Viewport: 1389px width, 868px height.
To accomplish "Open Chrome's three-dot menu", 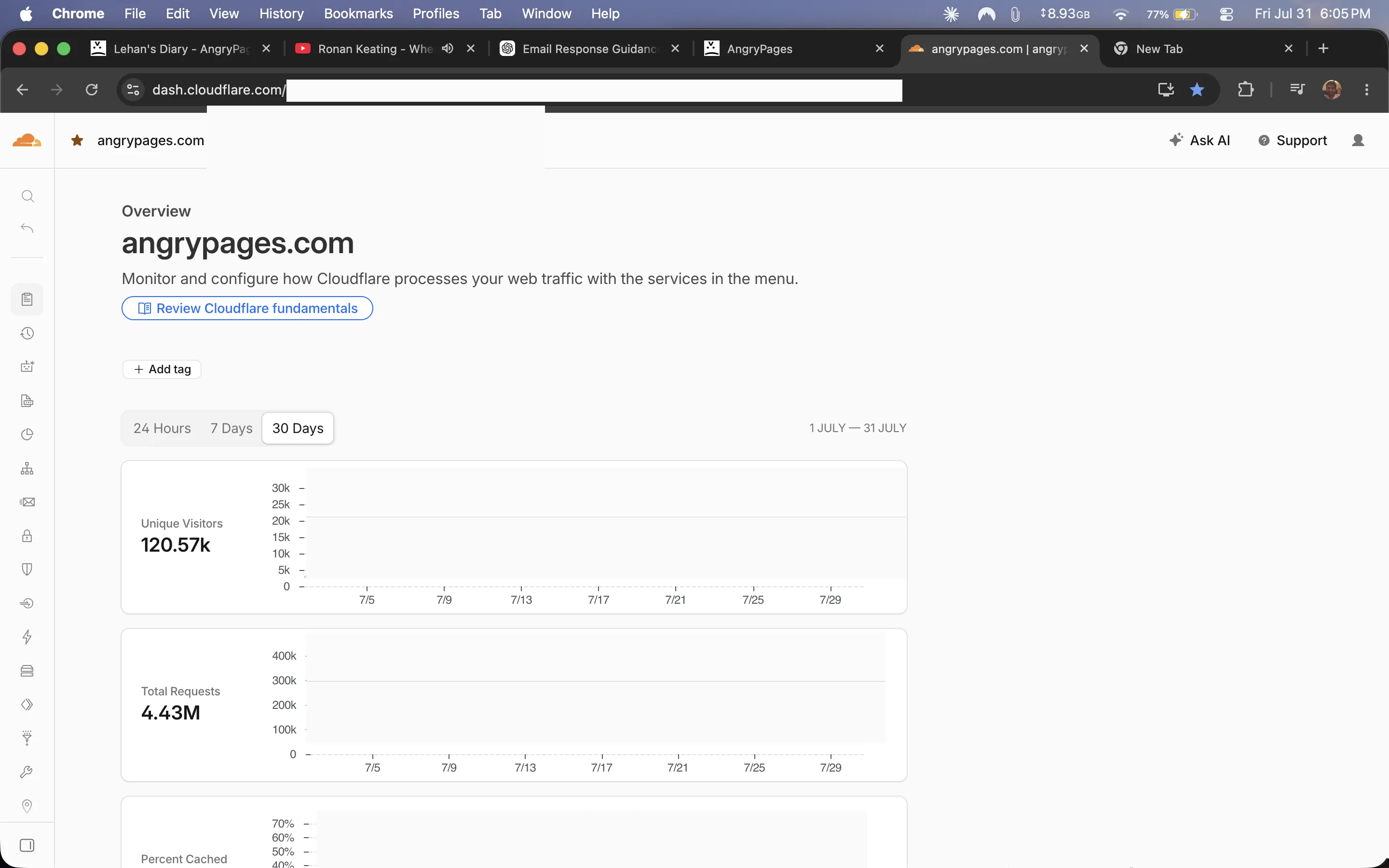I will [x=1366, y=90].
